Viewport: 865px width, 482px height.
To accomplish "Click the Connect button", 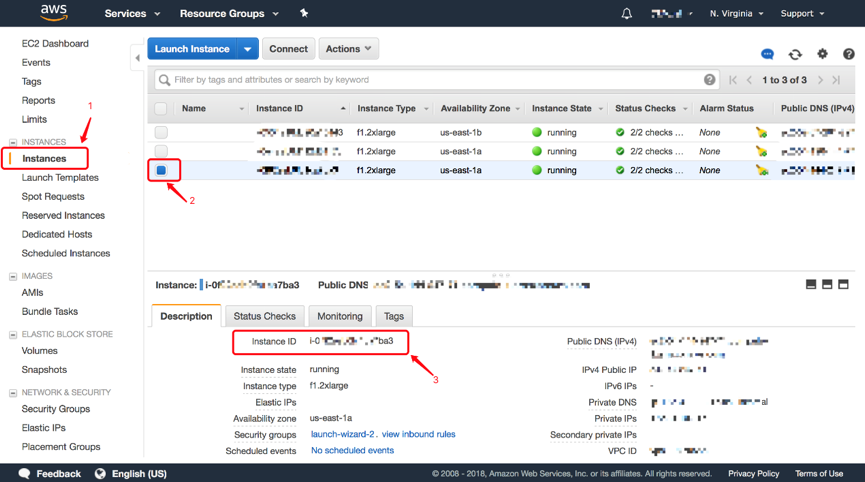I will [x=289, y=49].
